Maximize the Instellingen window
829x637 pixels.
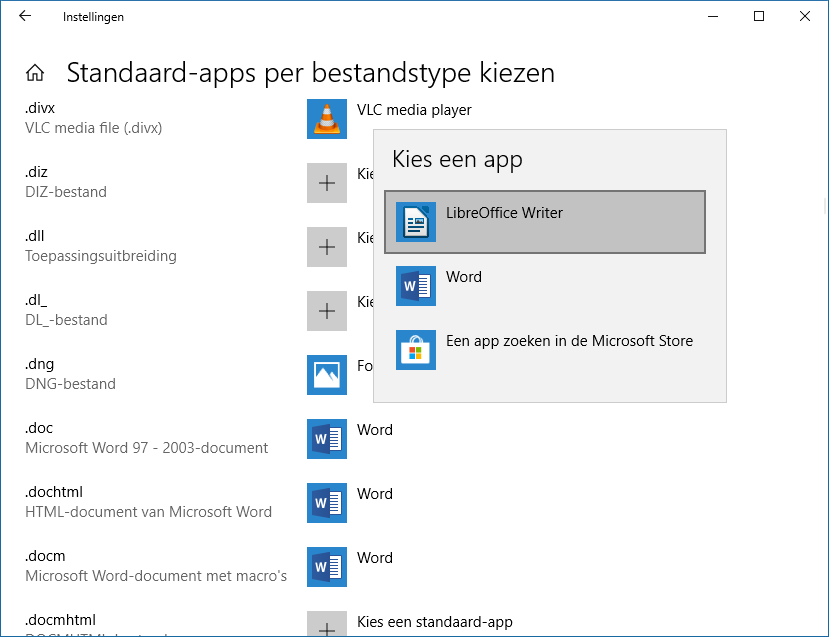(759, 16)
